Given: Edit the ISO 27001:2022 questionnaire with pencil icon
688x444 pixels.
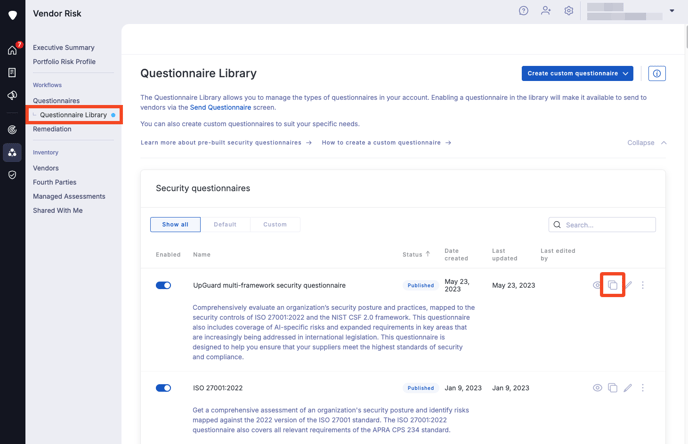Looking at the screenshot, I should pyautogui.click(x=628, y=388).
